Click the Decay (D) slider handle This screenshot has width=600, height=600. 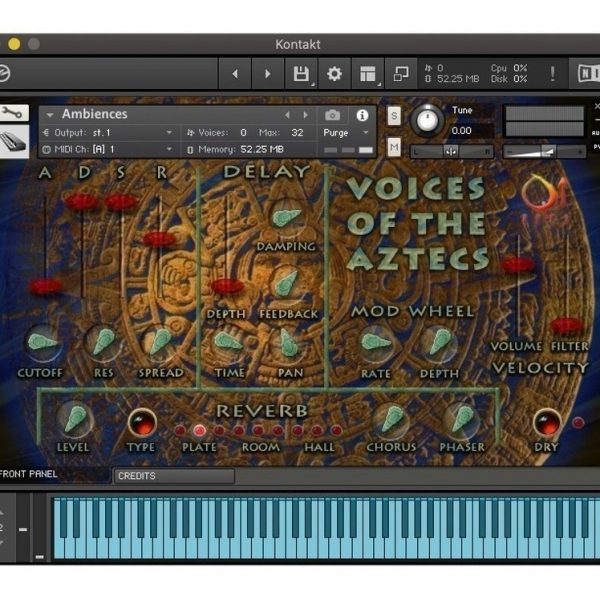point(82,202)
